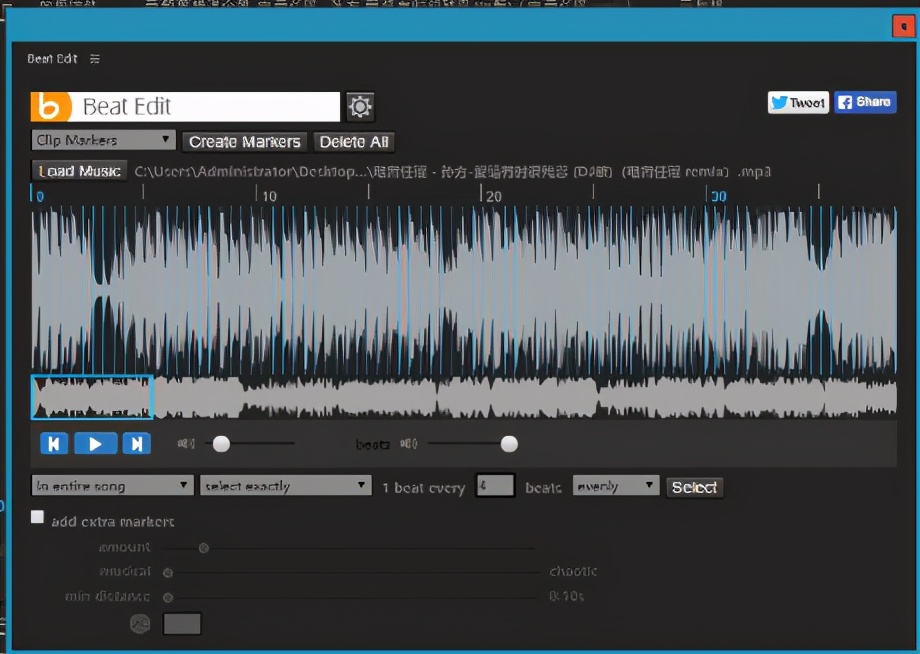Click the Delete All button
Viewport: 920px width, 654px height.
(354, 142)
